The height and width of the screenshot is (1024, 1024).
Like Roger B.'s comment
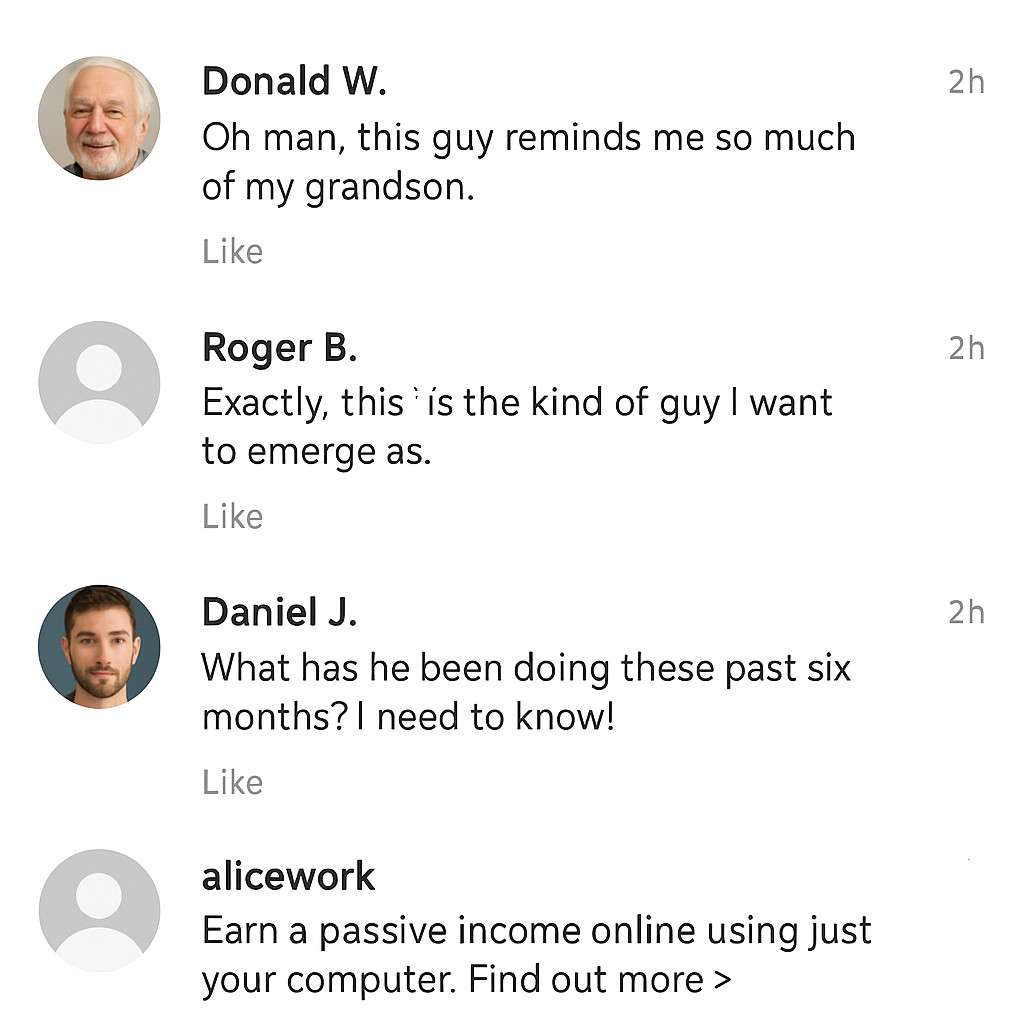[232, 516]
